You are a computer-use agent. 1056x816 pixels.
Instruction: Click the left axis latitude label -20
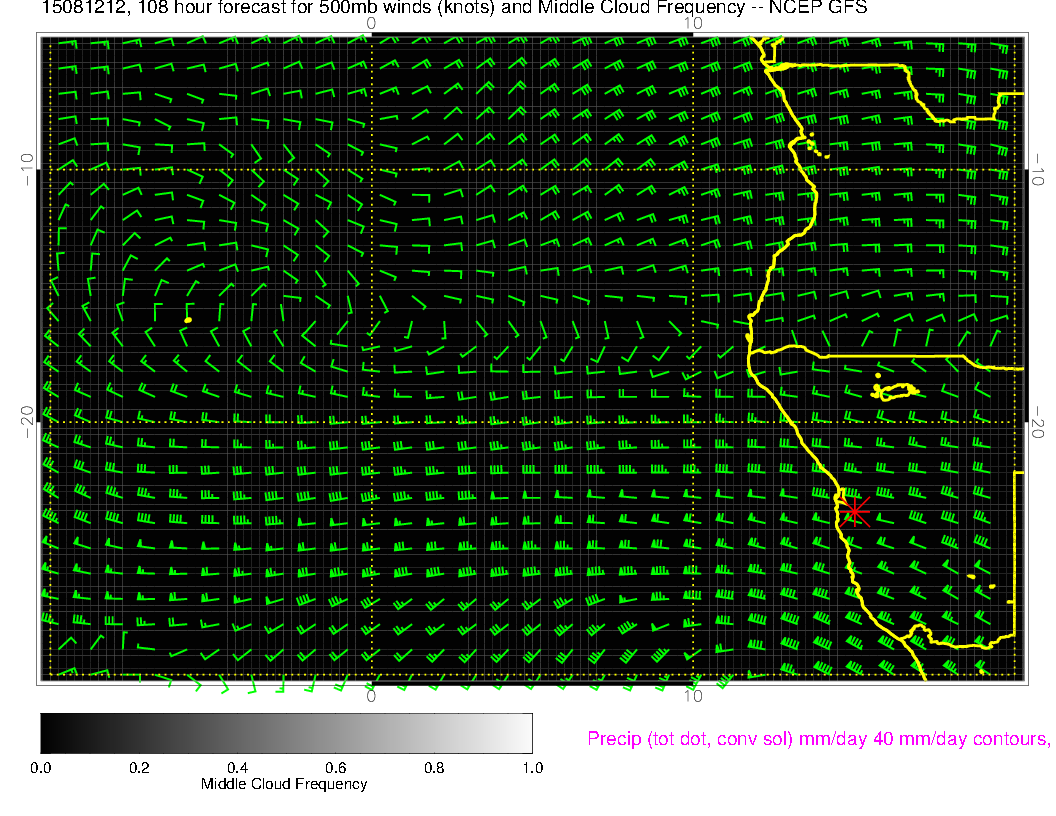[27, 422]
